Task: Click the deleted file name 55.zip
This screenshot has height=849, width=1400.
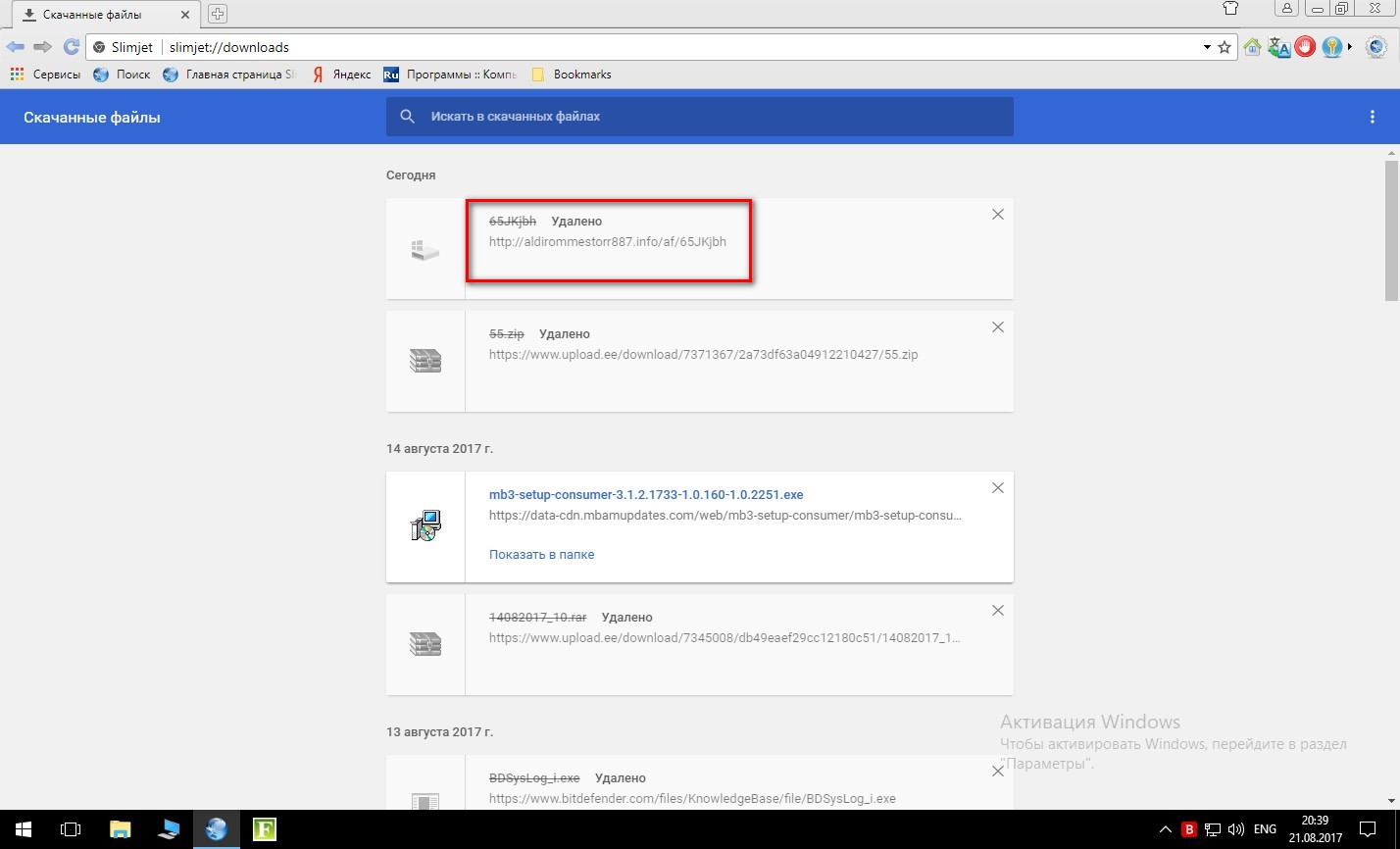Action: pyautogui.click(x=507, y=334)
